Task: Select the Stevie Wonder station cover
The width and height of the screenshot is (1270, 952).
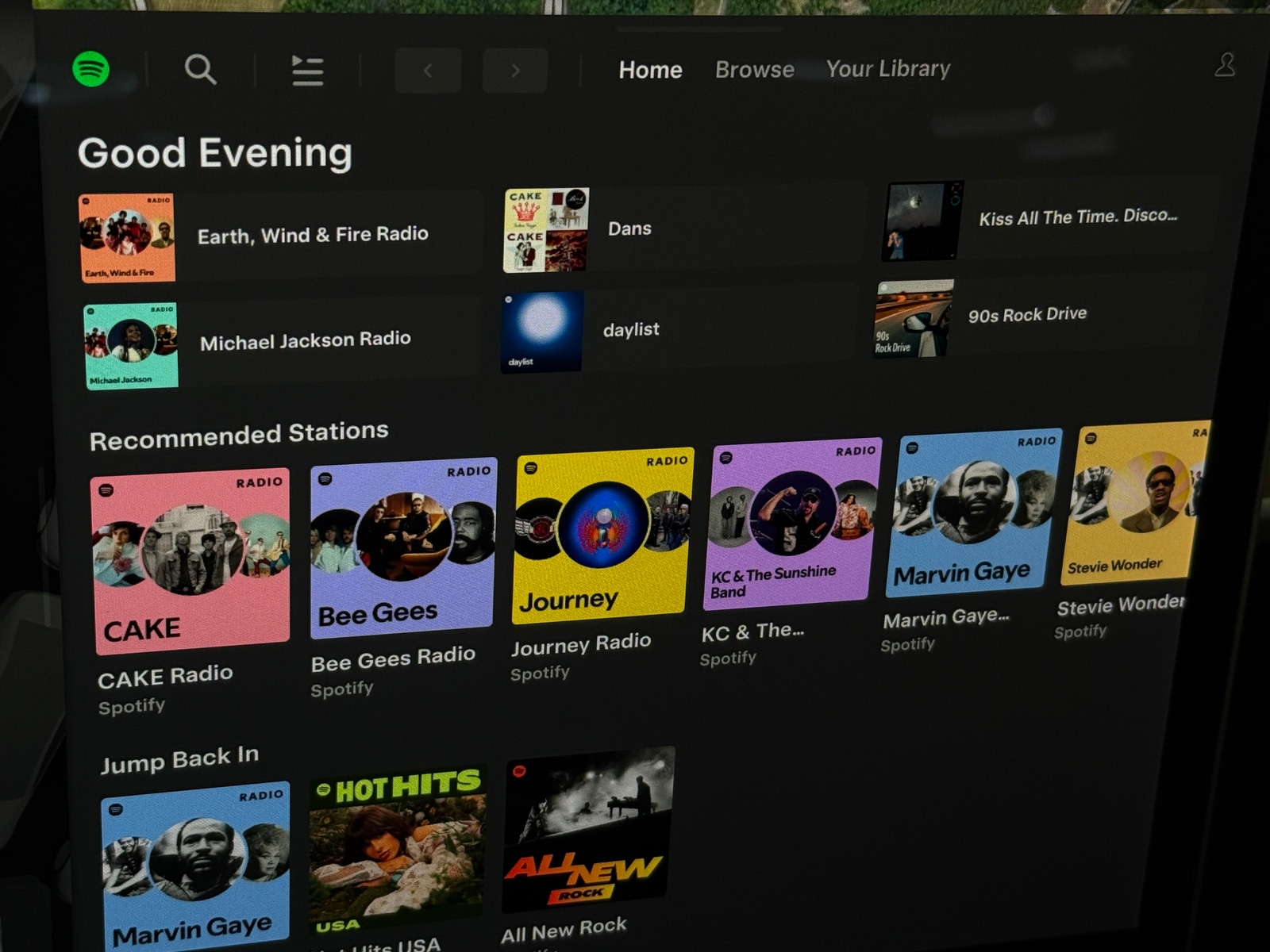Action: (1135, 502)
